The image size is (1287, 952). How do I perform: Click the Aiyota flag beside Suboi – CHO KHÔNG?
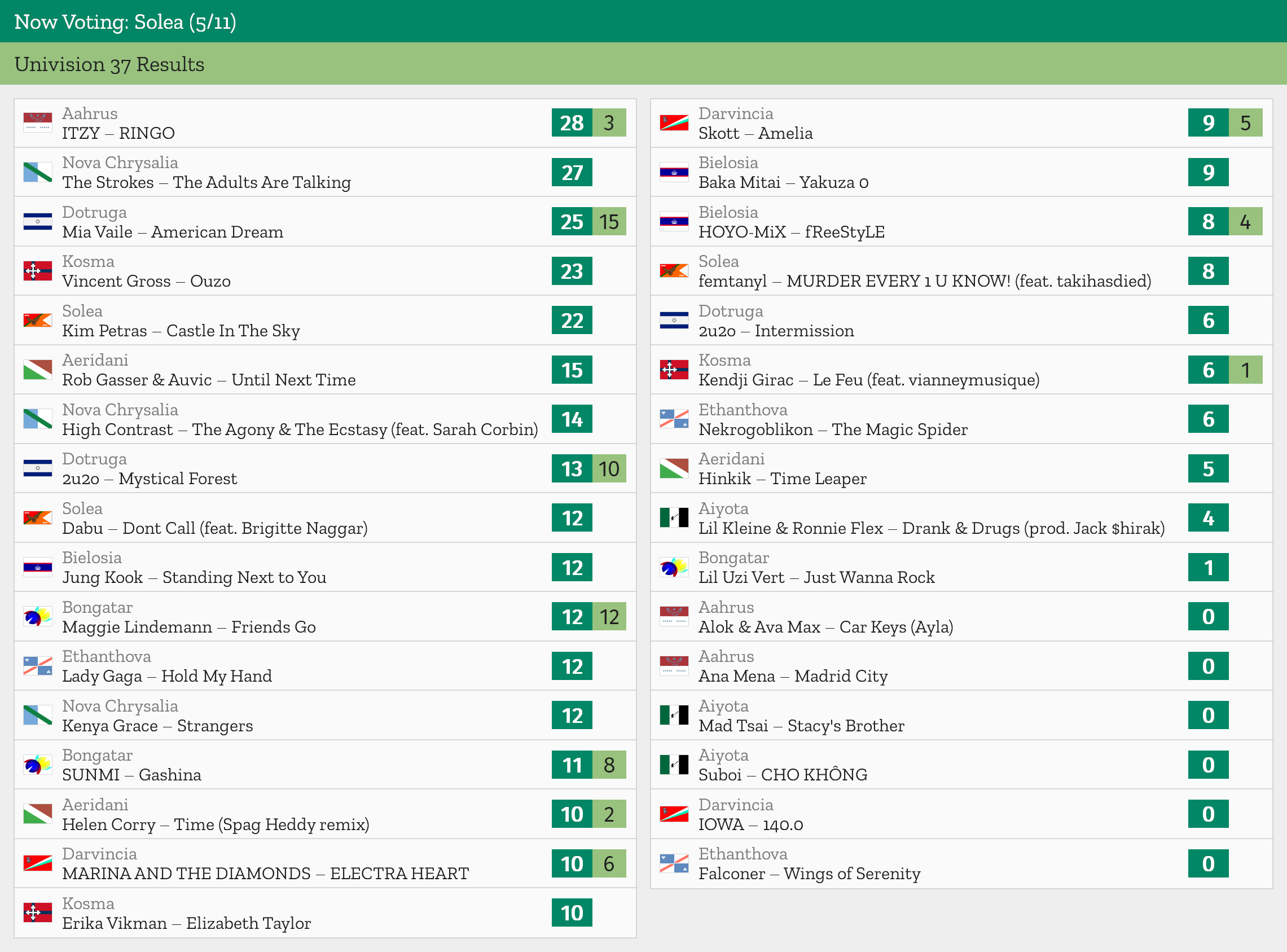(674, 765)
